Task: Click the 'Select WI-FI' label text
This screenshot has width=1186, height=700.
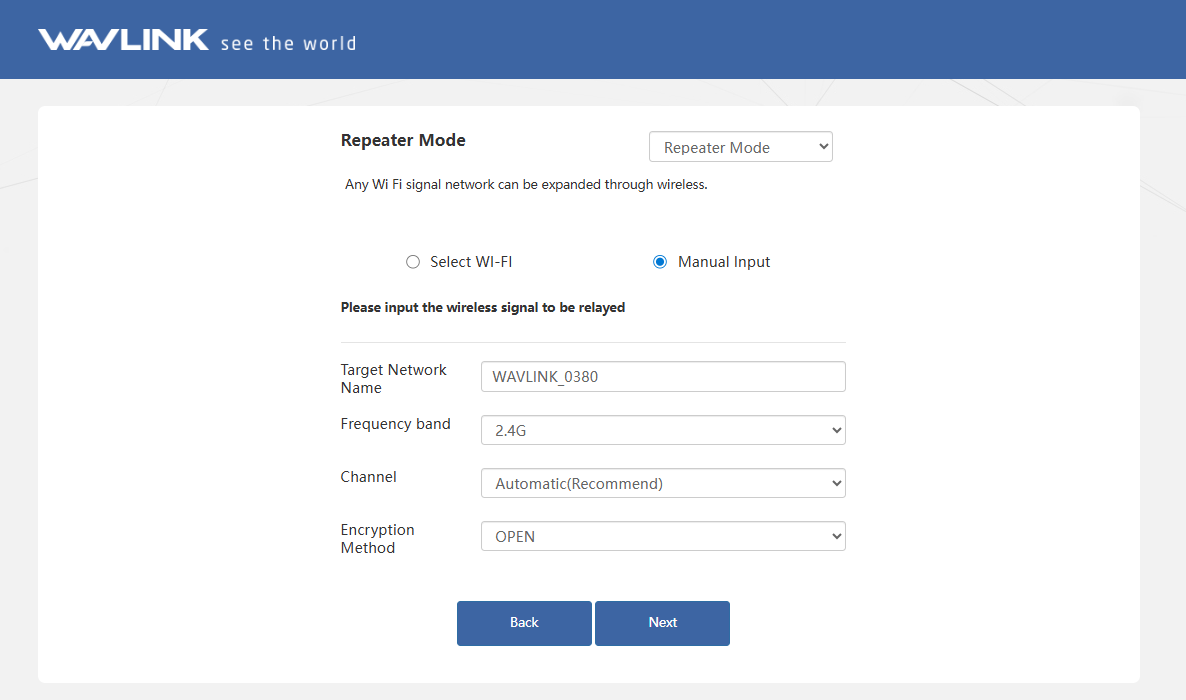Action: pyautogui.click(x=471, y=262)
